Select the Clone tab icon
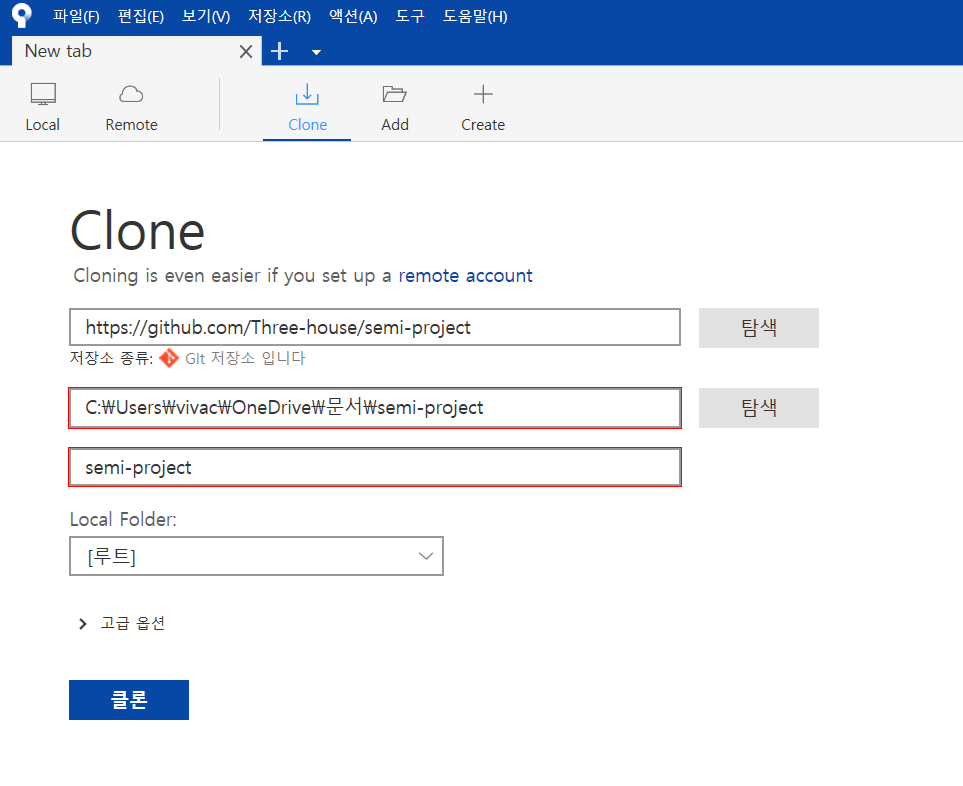 307,95
